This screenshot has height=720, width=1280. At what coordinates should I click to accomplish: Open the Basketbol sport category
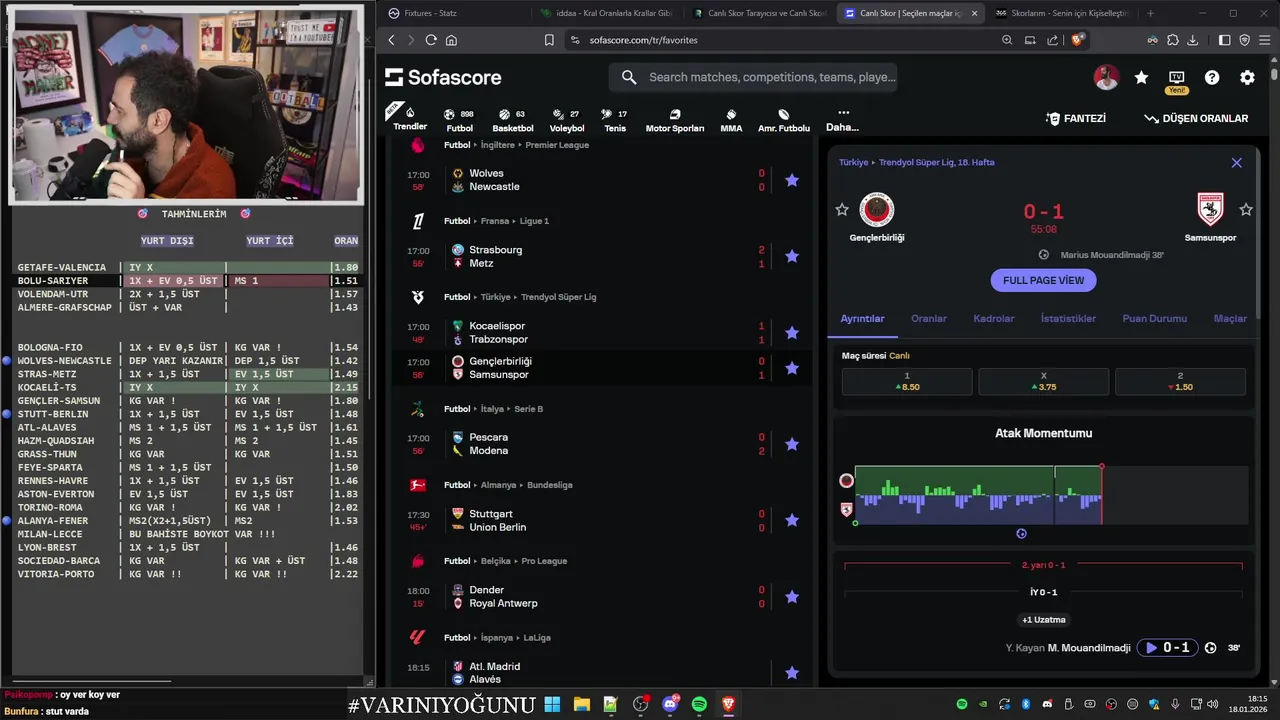[512, 120]
